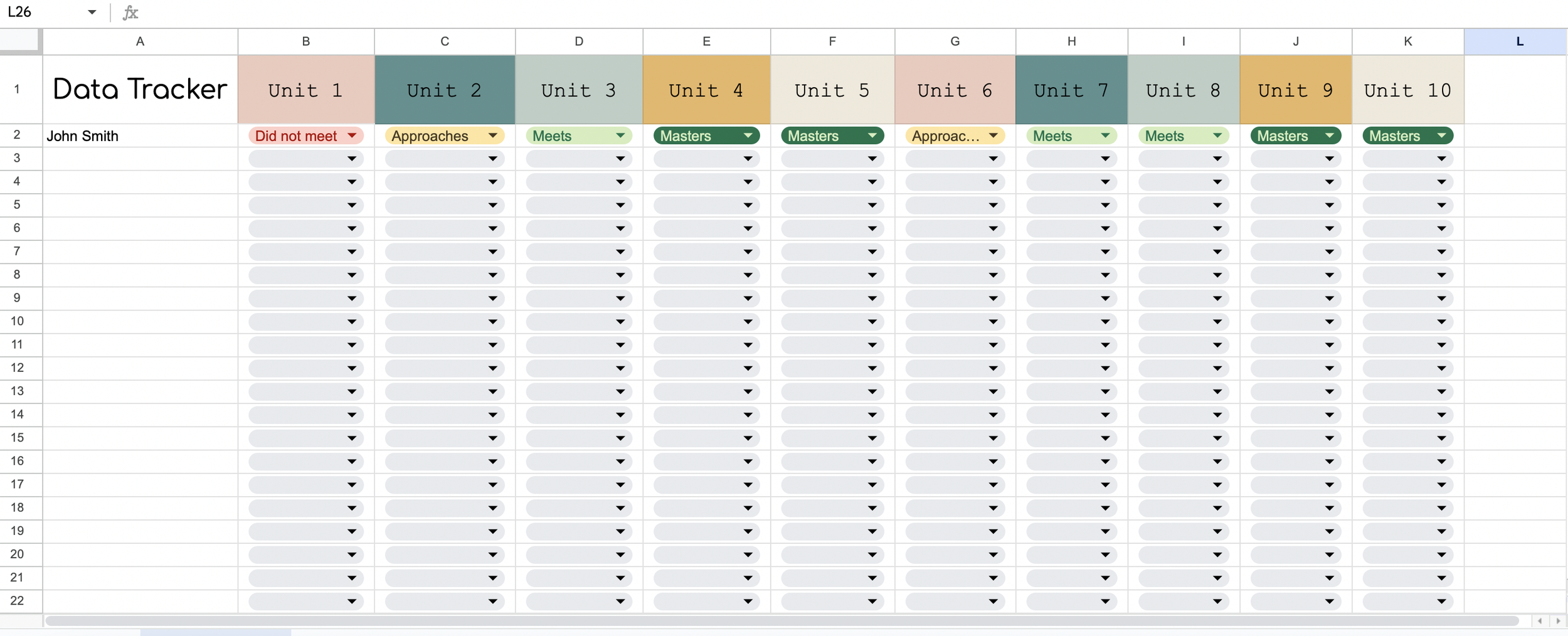Select the row 2 header
The height and width of the screenshot is (636, 1568).
click(x=17, y=135)
